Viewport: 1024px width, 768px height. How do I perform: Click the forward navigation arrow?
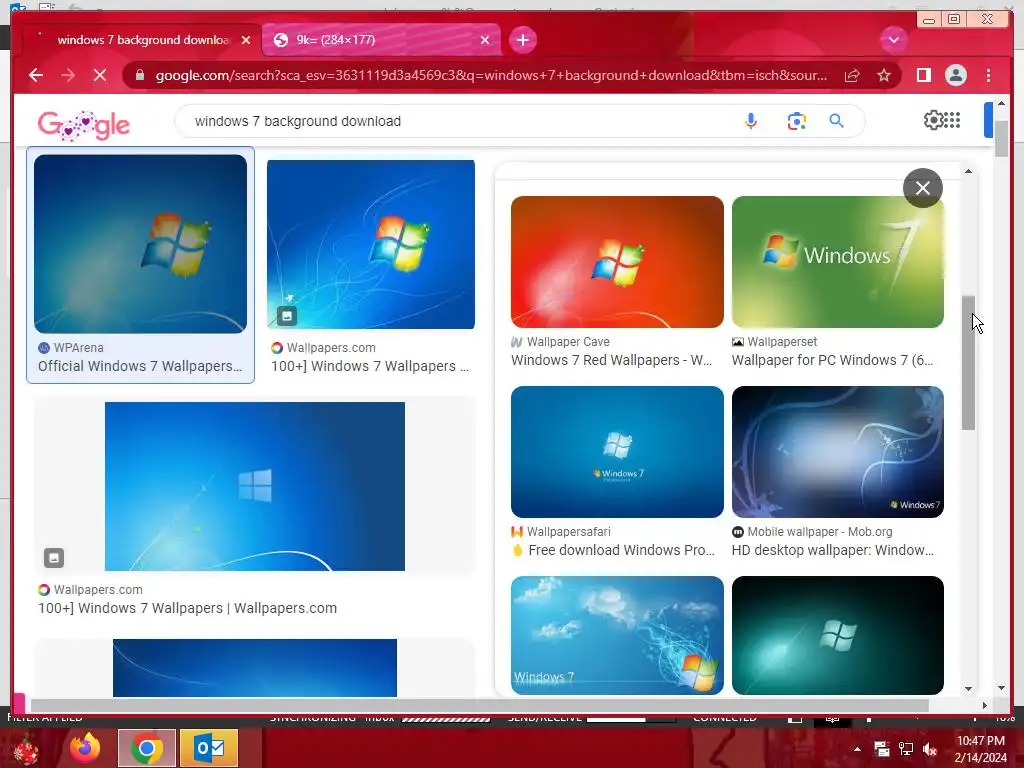68,76
